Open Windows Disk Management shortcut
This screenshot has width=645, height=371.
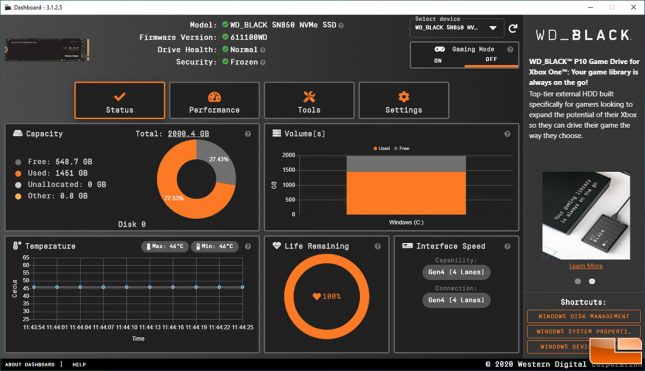[x=584, y=316]
